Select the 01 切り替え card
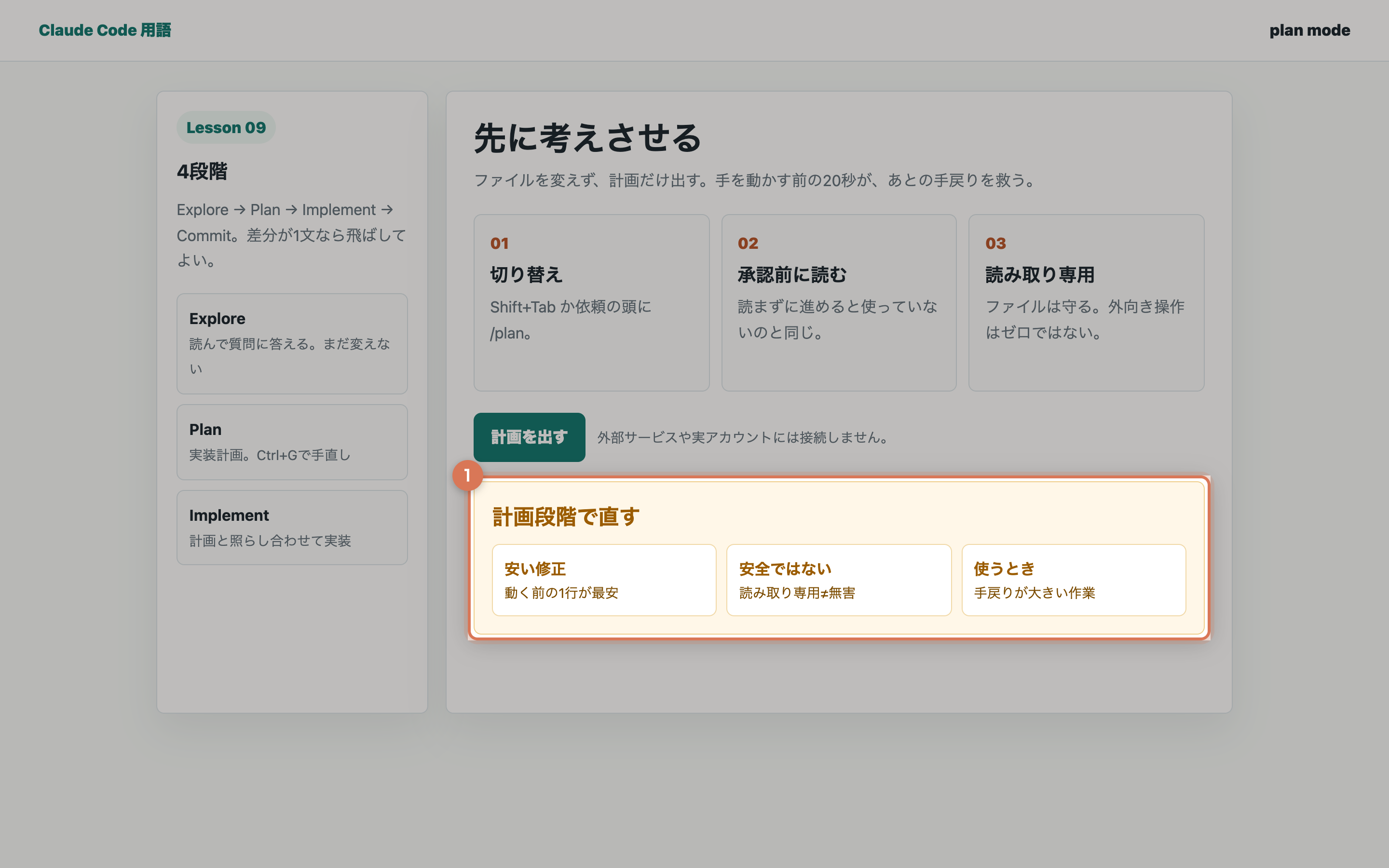 591,302
